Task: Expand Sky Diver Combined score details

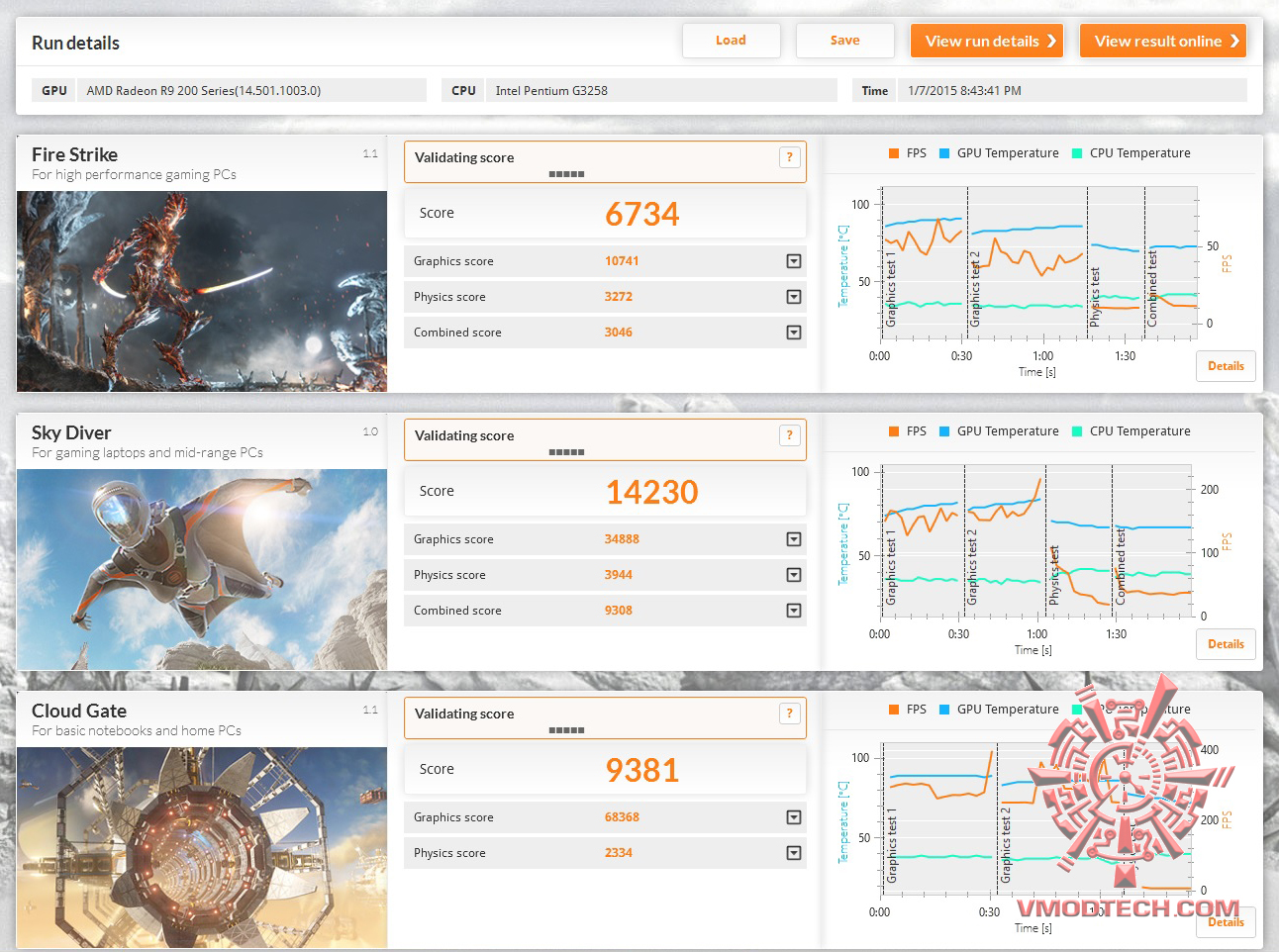Action: 794,611
